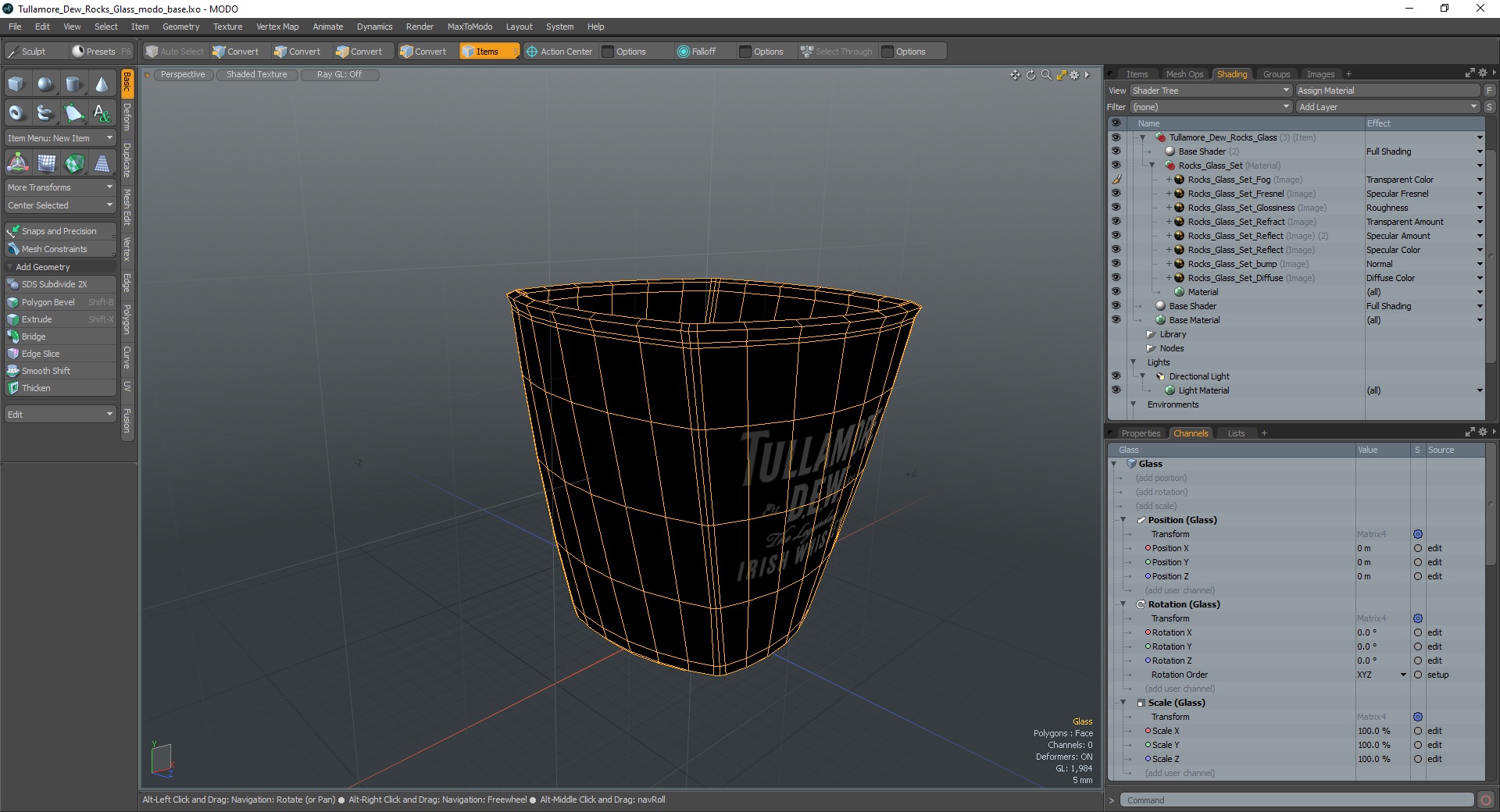1500x812 pixels.
Task: Toggle visibility of Rocks_Glass_Set_Fresnel layer
Action: click(1116, 194)
